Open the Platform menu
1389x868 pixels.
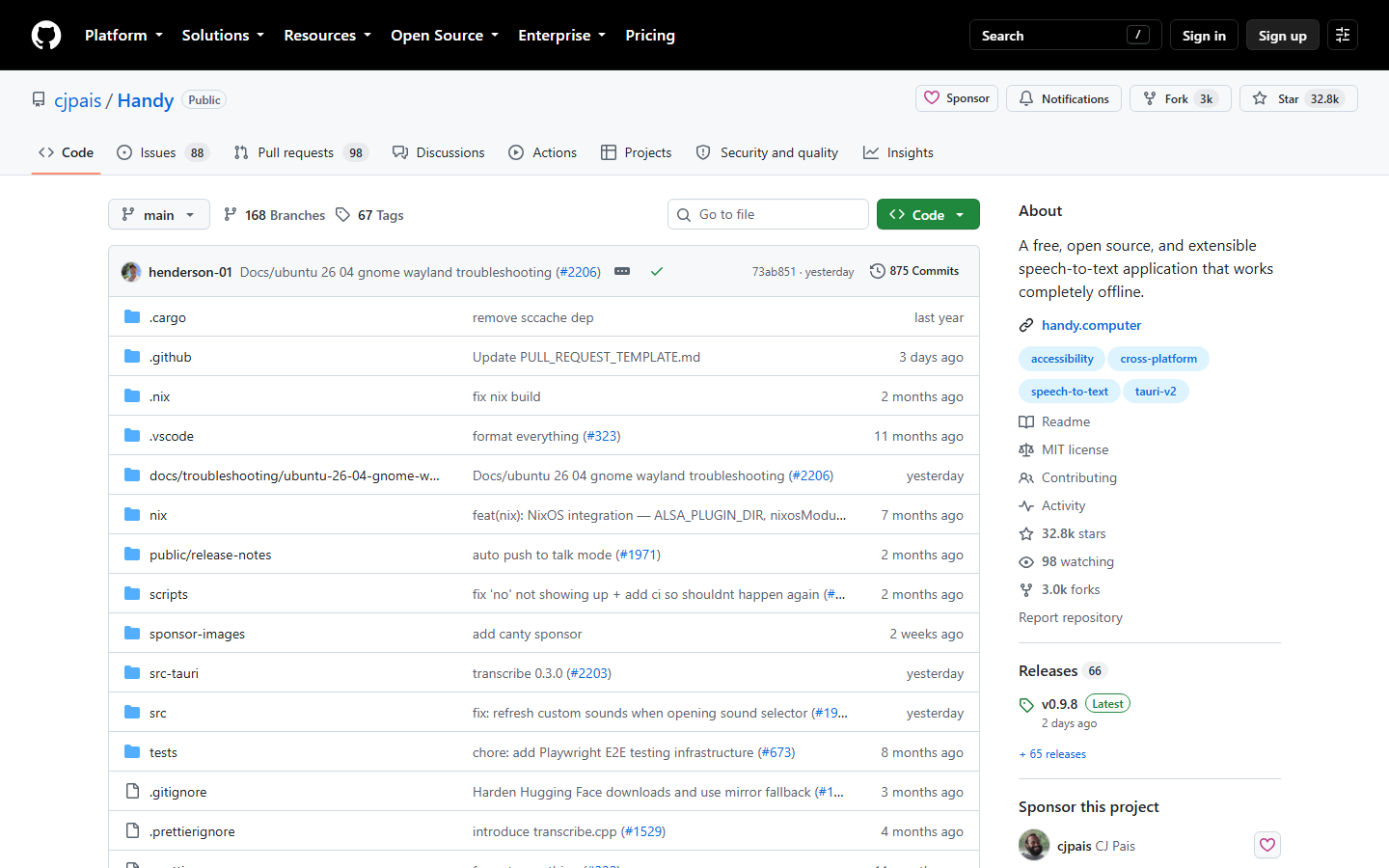tap(123, 36)
